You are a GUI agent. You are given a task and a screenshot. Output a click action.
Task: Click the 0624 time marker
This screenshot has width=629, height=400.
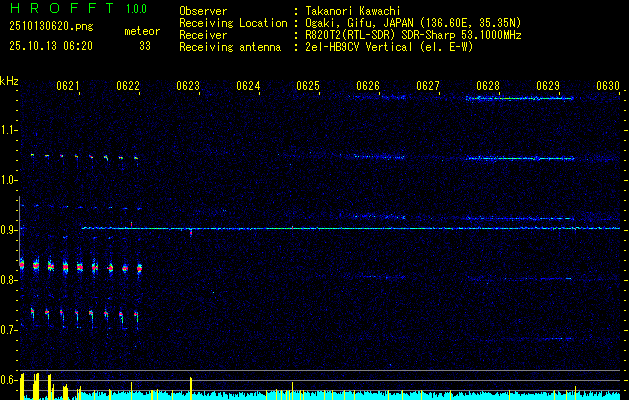click(248, 86)
